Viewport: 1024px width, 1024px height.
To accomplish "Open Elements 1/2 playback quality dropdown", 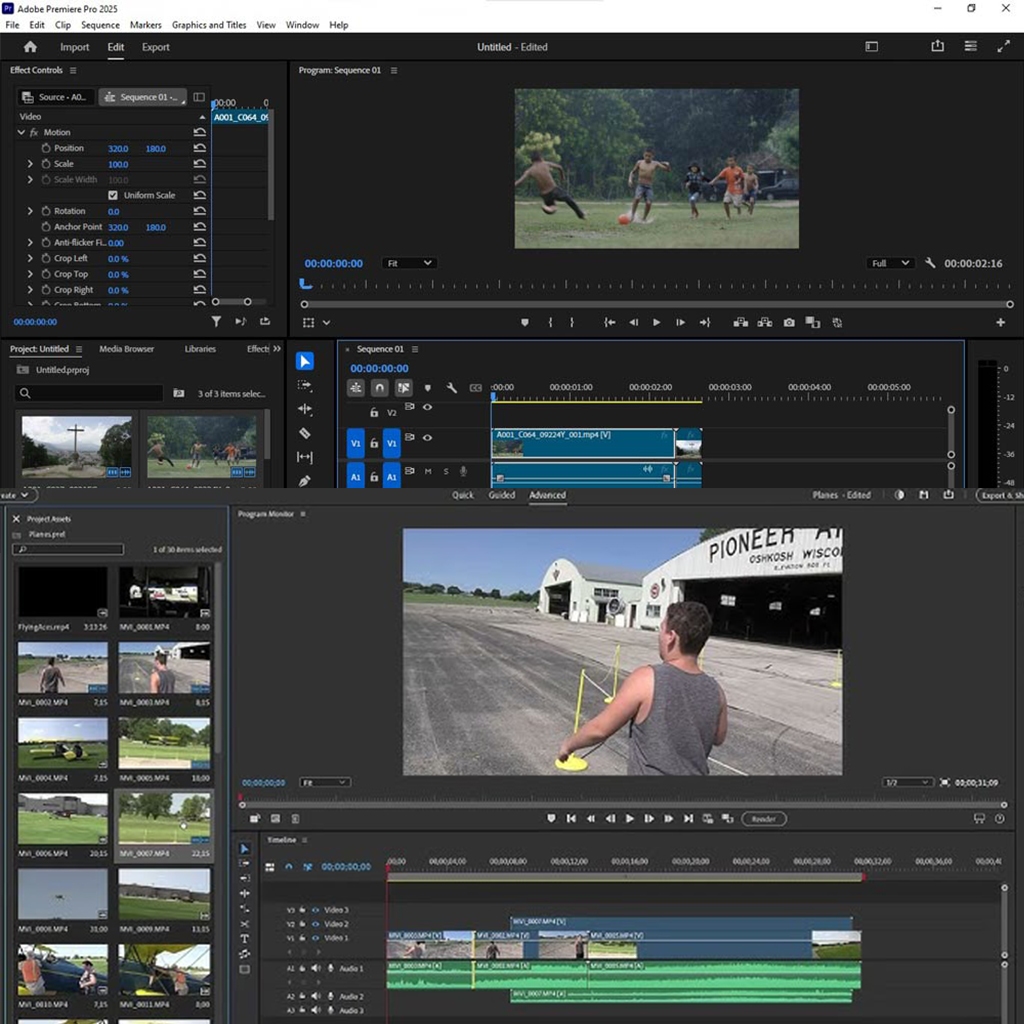I will point(906,782).
